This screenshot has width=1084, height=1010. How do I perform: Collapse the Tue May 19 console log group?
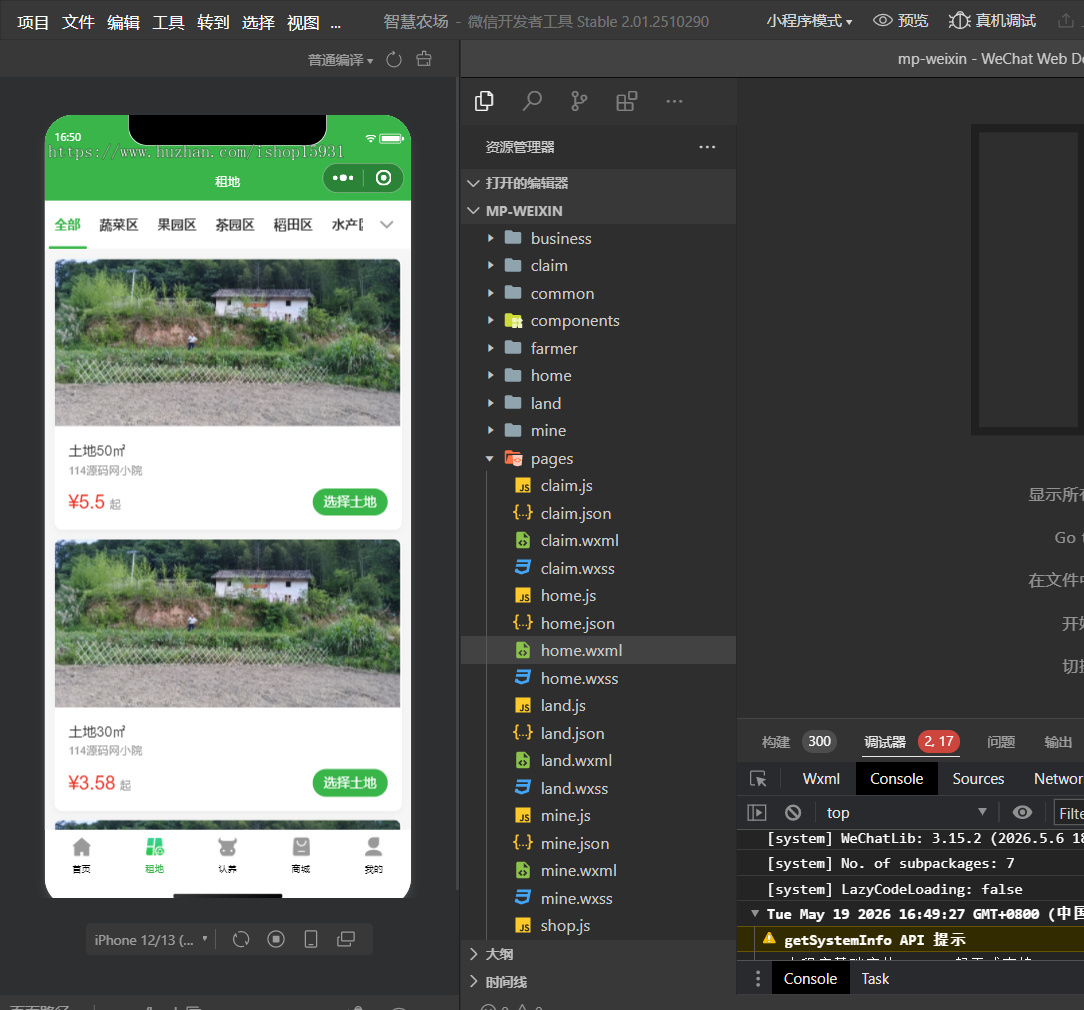[x=755, y=913]
